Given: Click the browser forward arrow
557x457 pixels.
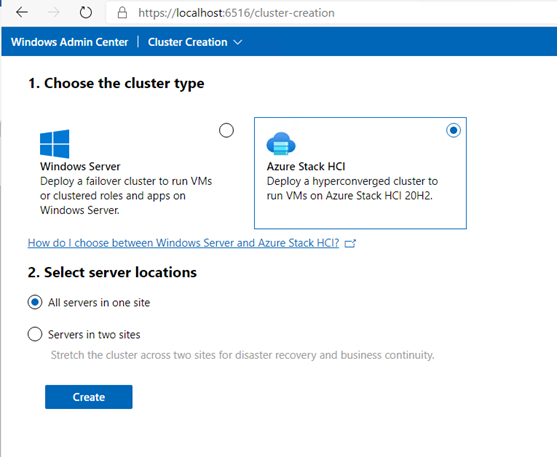Looking at the screenshot, I should pyautogui.click(x=54, y=13).
